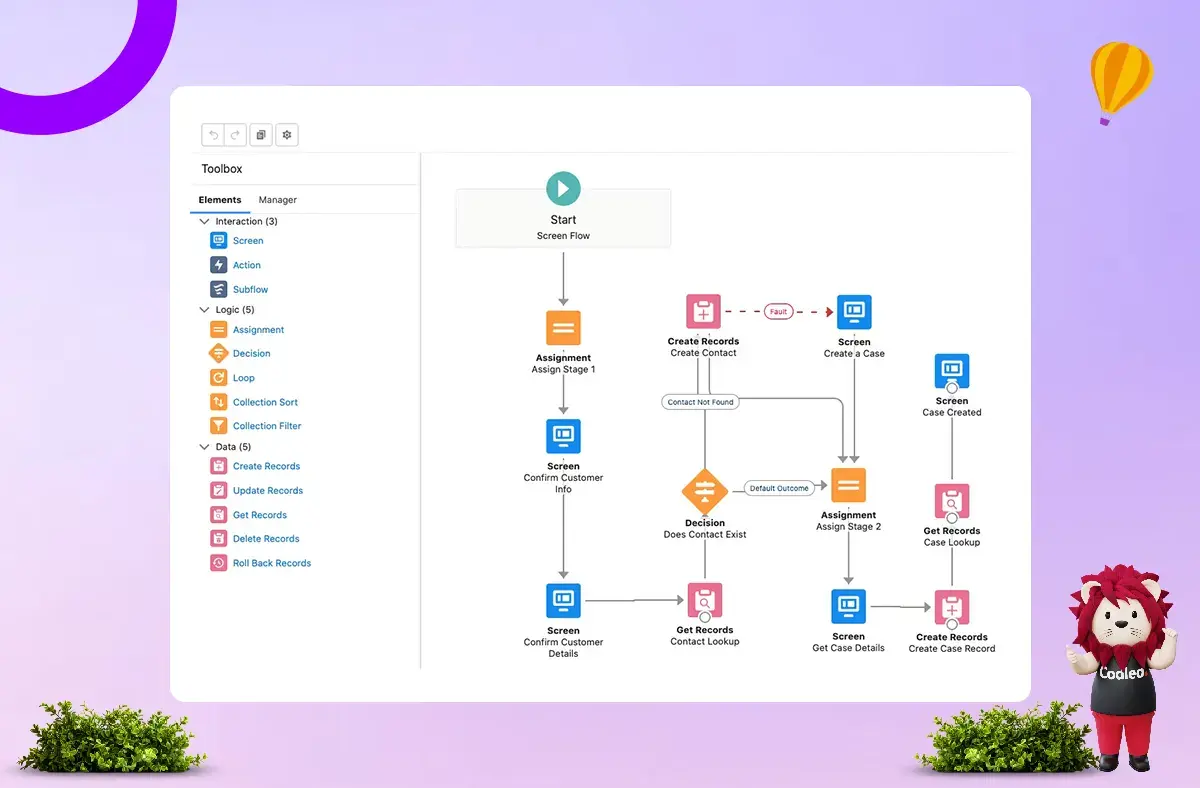
Task: Select the Get Records icon in Toolbox
Action: pos(219,514)
